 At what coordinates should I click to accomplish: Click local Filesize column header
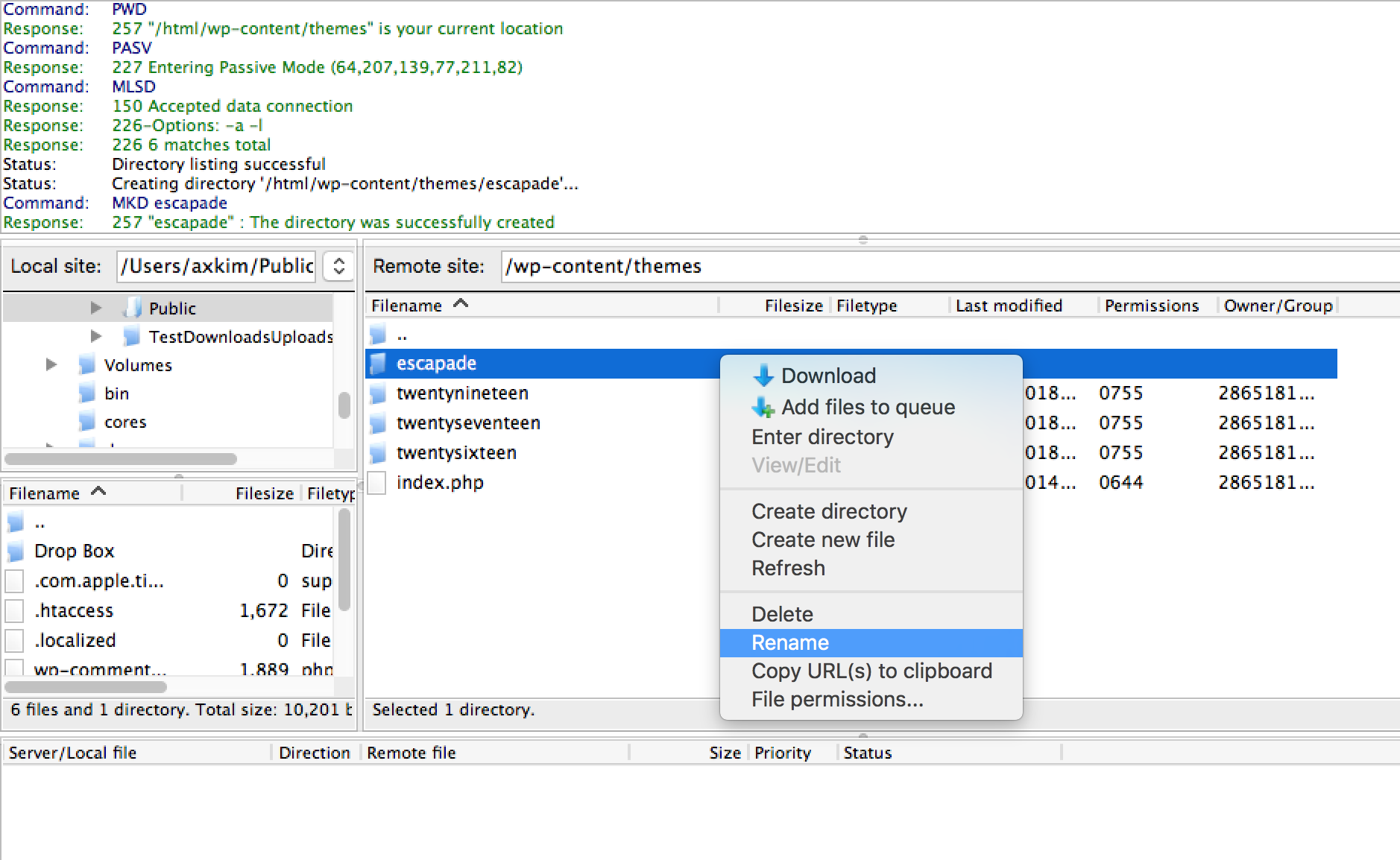pyautogui.click(x=242, y=493)
